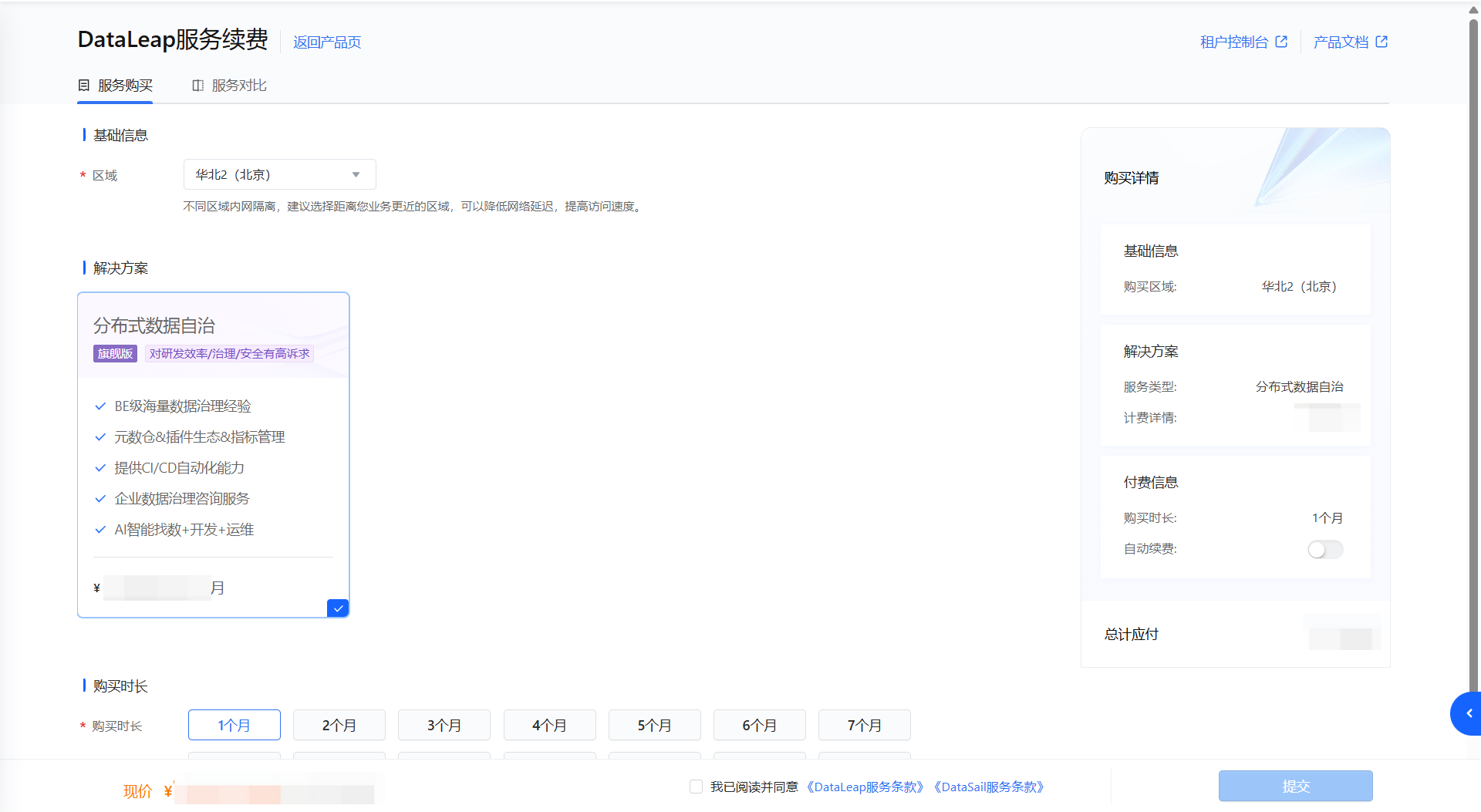This screenshot has width=1481, height=812.
Task: Click the 现价 price label
Action: (x=137, y=791)
